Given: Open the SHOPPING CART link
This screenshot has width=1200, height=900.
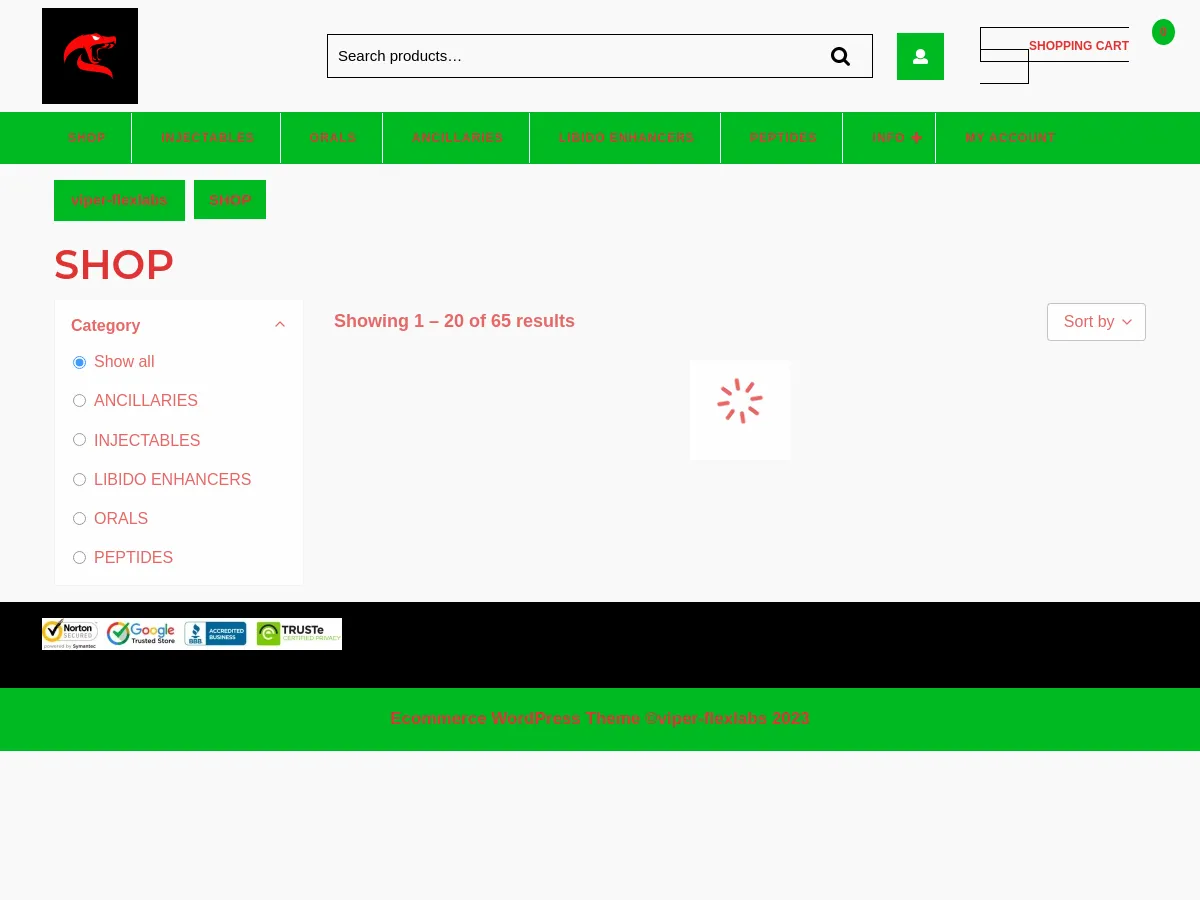Looking at the screenshot, I should 1078,46.
